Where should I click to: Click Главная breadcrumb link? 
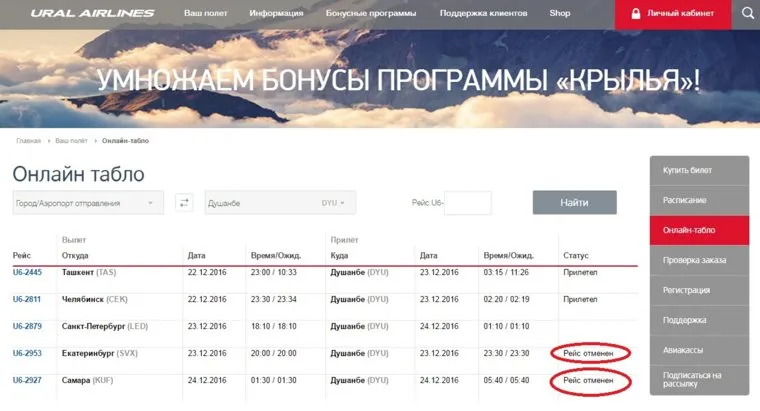[x=30, y=141]
